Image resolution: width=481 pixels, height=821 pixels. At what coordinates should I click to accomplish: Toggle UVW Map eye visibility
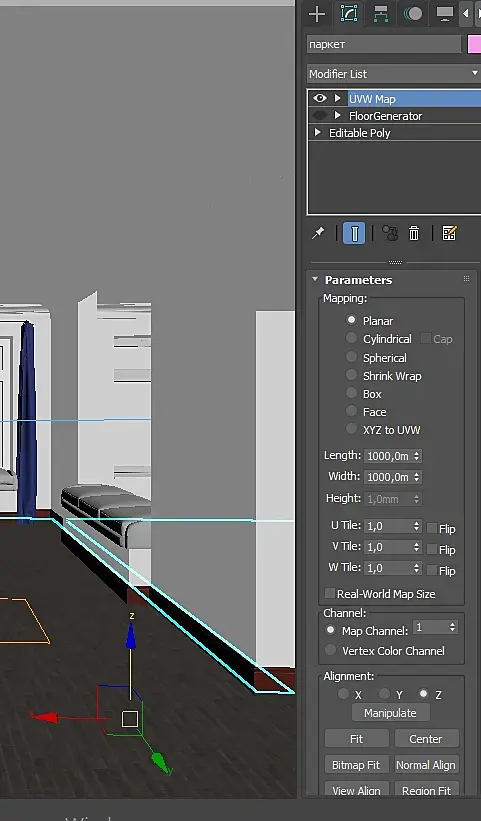(319, 98)
